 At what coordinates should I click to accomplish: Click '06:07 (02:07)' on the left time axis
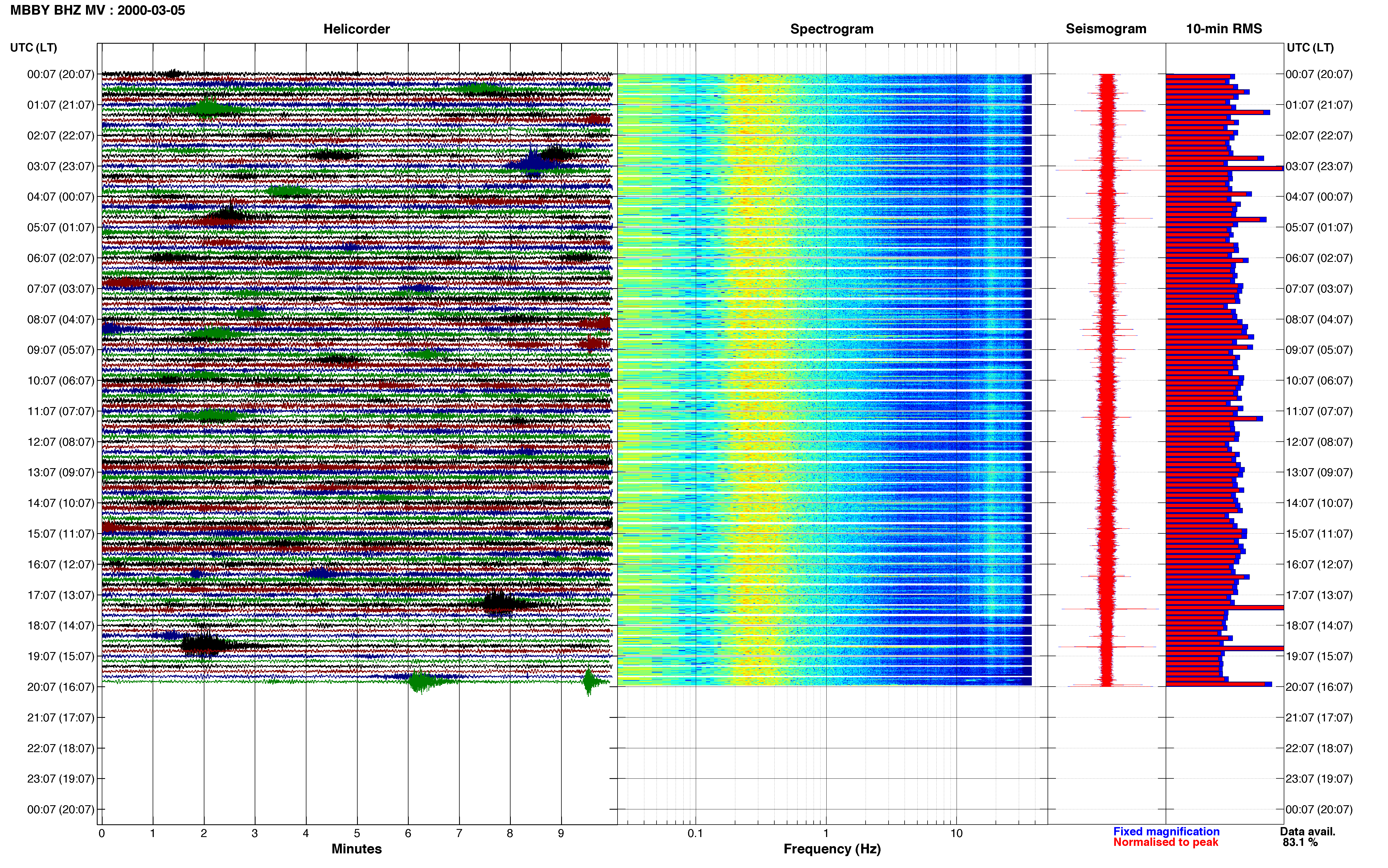60,258
